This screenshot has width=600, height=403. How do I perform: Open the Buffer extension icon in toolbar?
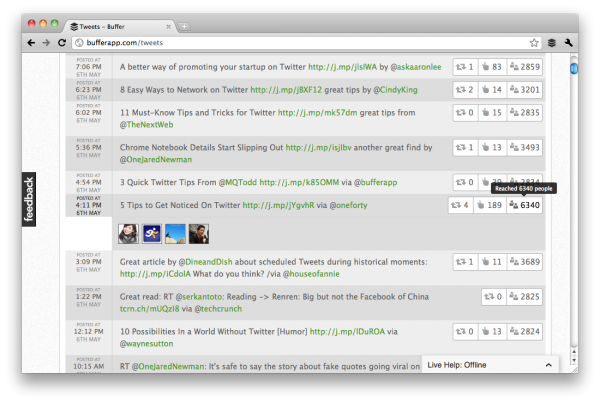(x=551, y=43)
